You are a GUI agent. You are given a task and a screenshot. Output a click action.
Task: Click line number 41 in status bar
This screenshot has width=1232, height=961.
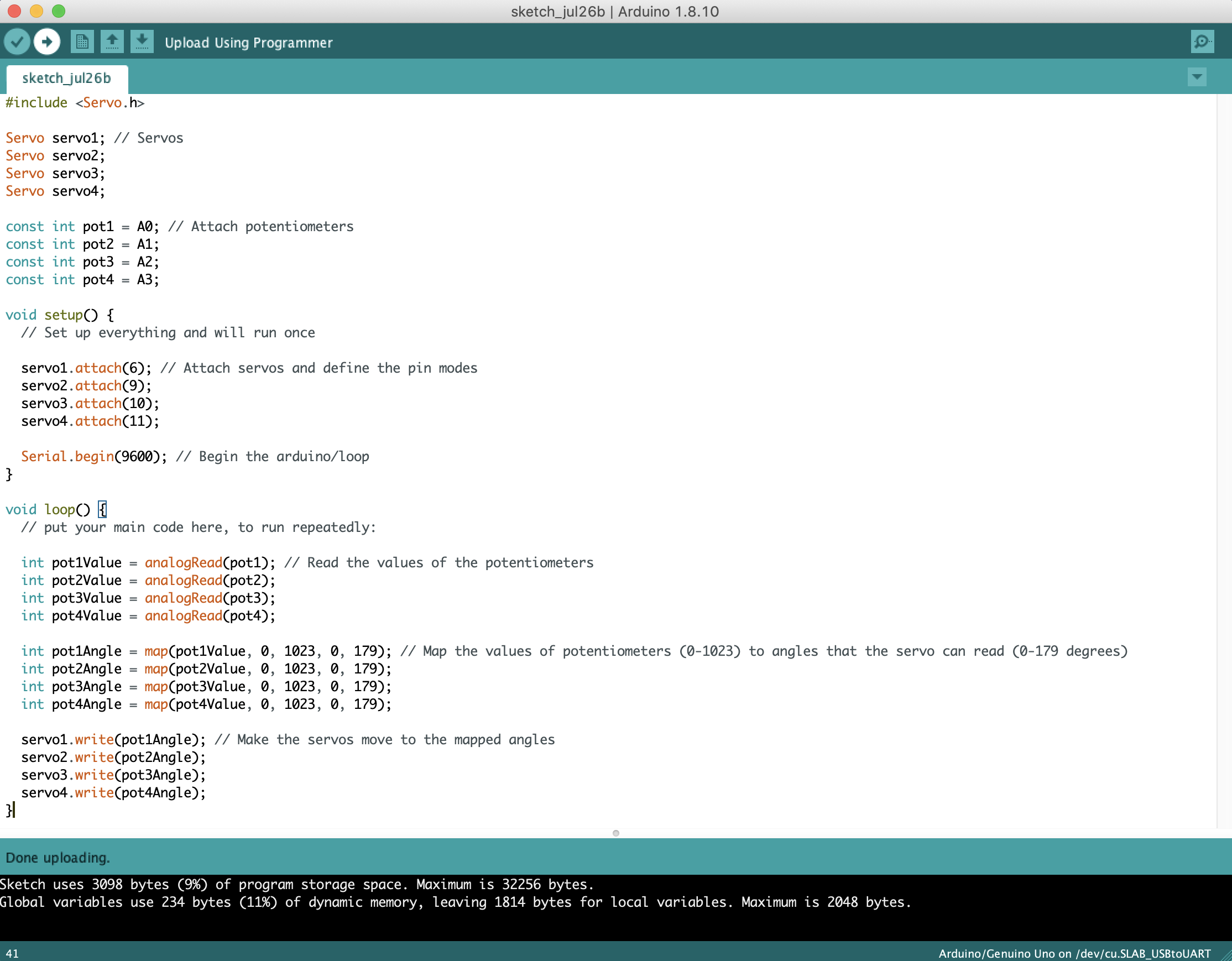(12, 953)
